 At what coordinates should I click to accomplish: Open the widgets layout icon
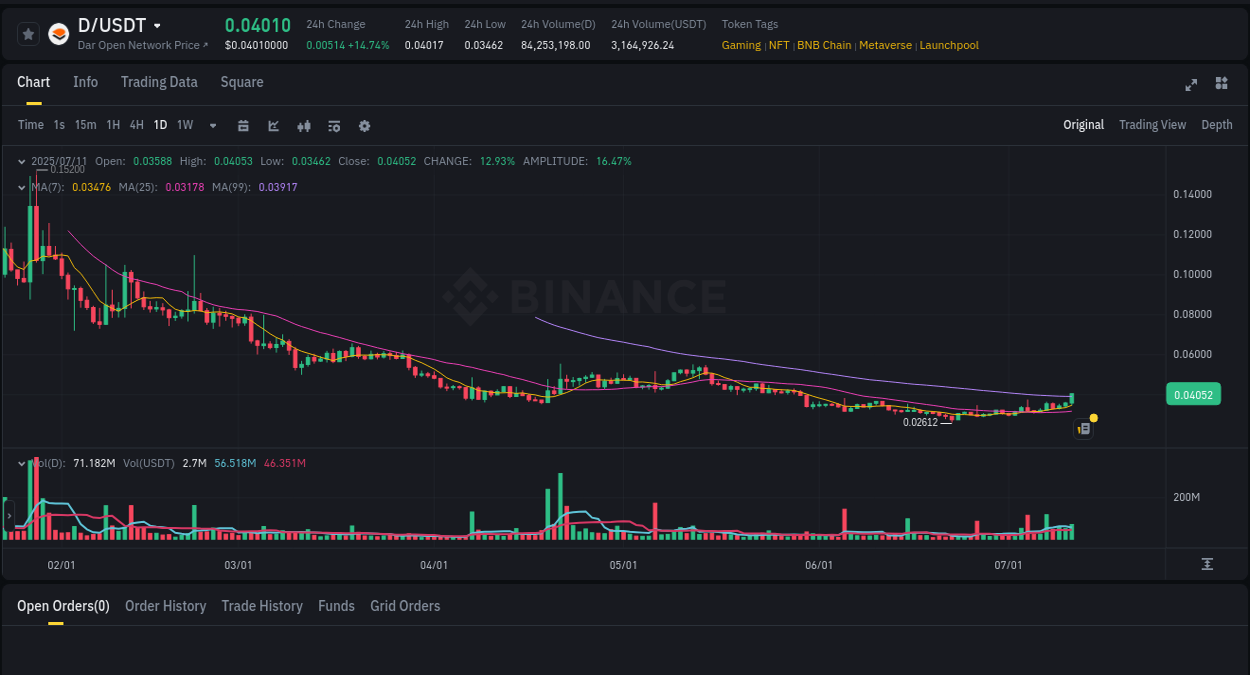1221,85
